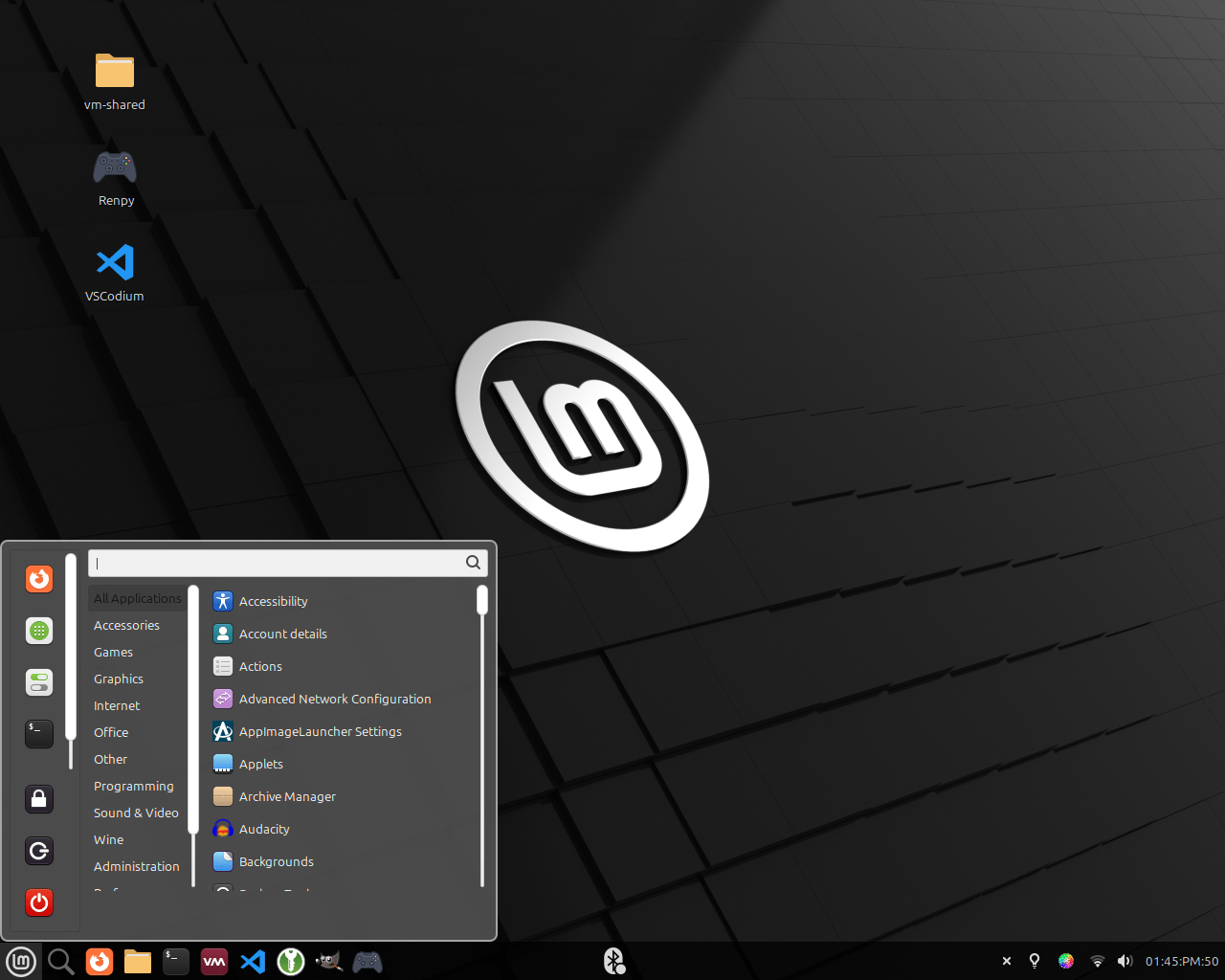Image resolution: width=1225 pixels, height=980 pixels.
Task: Select the VSCodium desktop shortcut
Action: [x=115, y=274]
